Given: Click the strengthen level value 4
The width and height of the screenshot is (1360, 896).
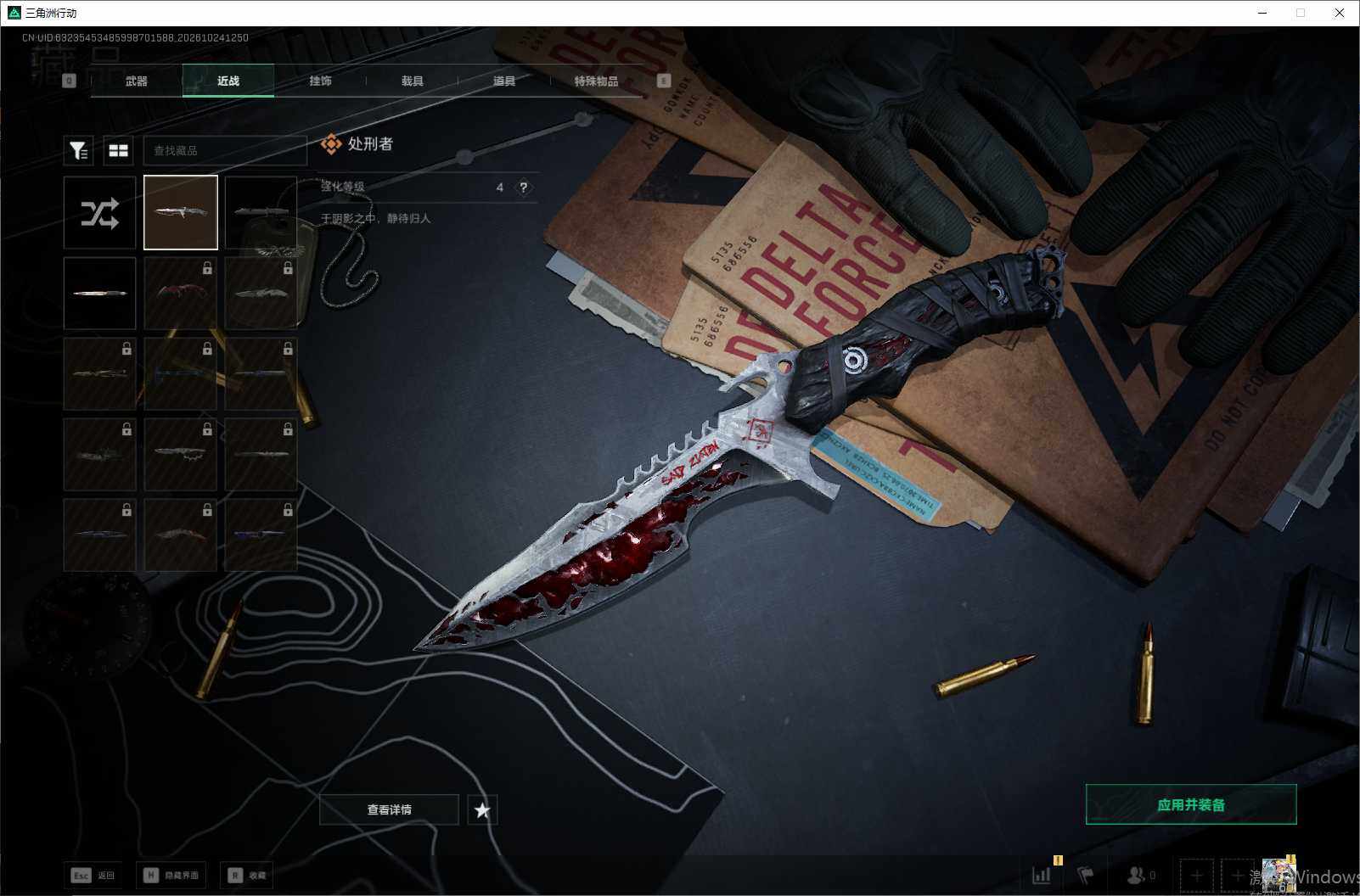Looking at the screenshot, I should coord(500,188).
